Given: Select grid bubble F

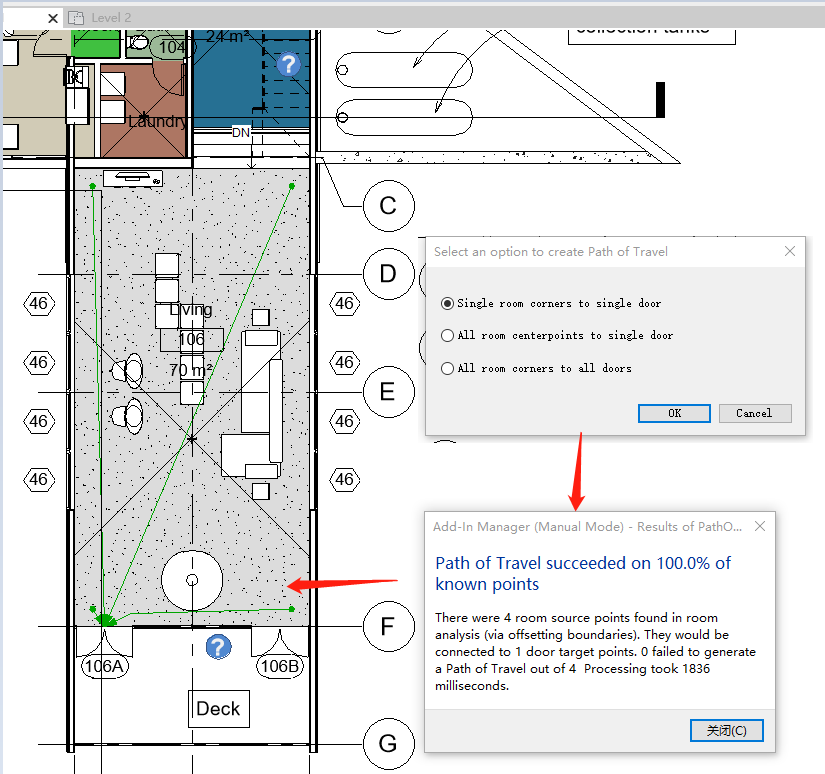Looking at the screenshot, I should 388,626.
